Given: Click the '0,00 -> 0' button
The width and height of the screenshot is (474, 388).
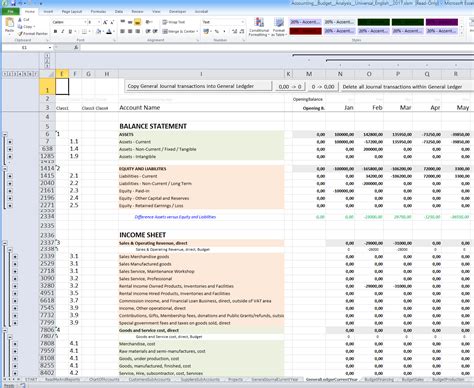Looking at the screenshot, I should tap(290, 87).
